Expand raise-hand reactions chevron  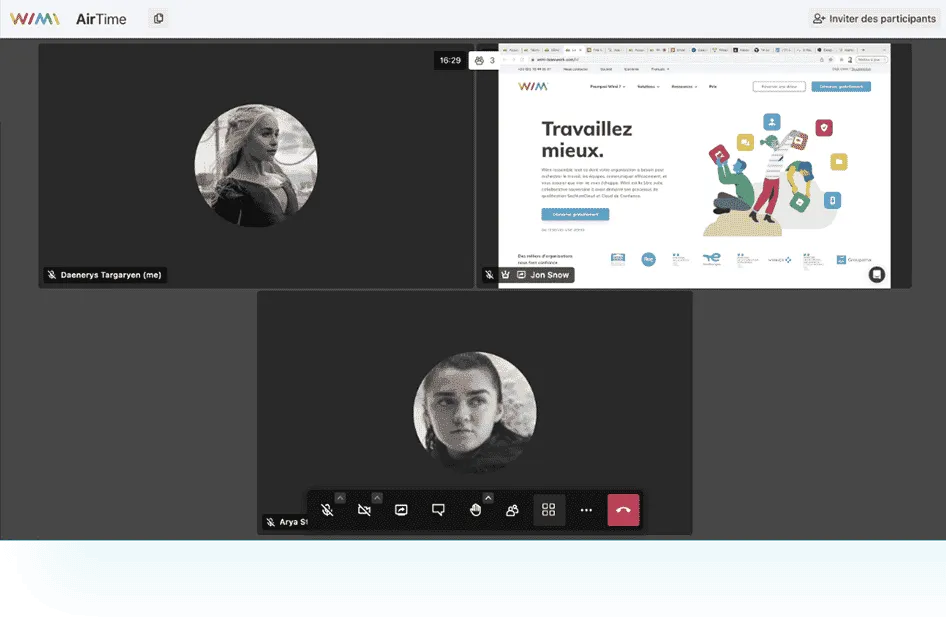tap(488, 498)
